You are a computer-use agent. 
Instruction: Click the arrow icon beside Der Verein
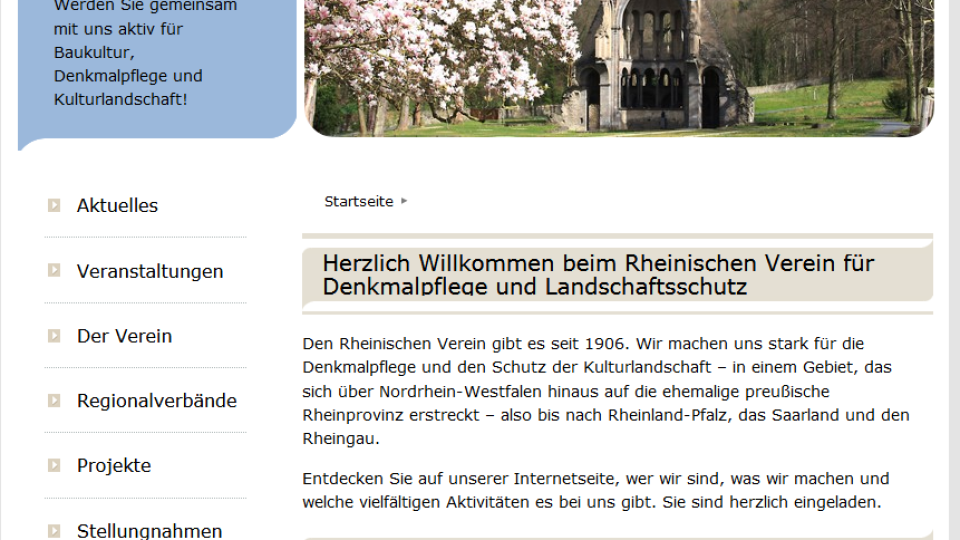tap(54, 336)
